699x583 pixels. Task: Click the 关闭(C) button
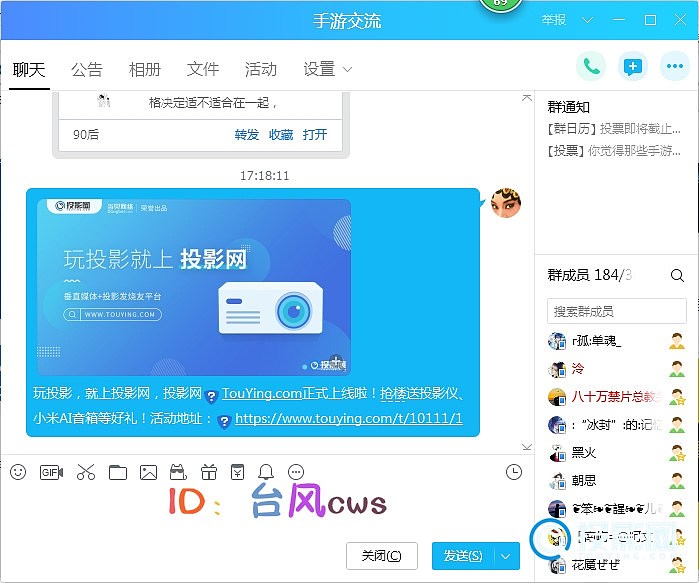(x=382, y=556)
